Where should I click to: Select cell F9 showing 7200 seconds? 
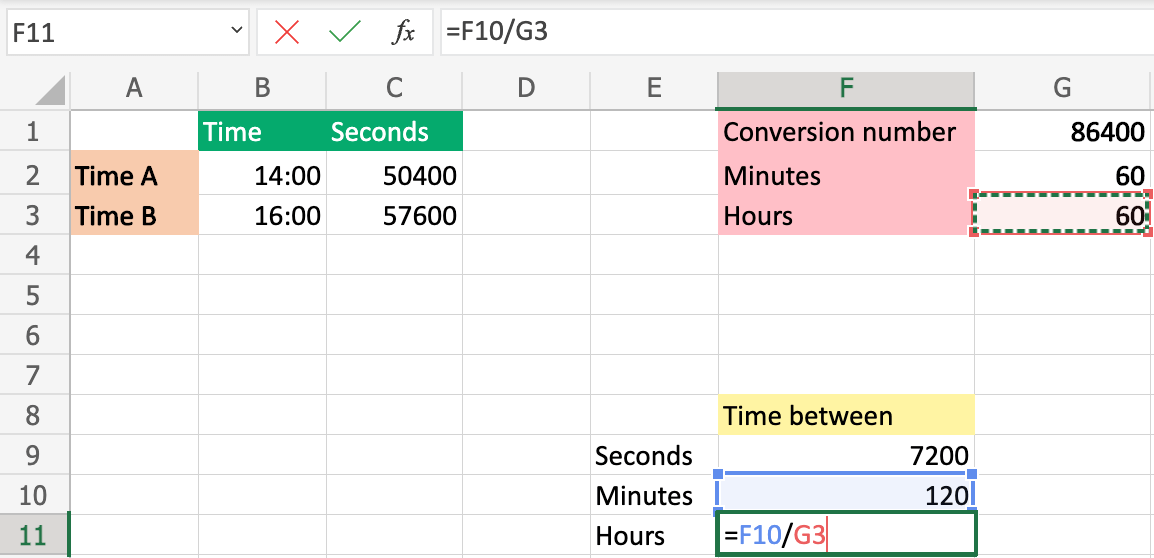coord(846,455)
